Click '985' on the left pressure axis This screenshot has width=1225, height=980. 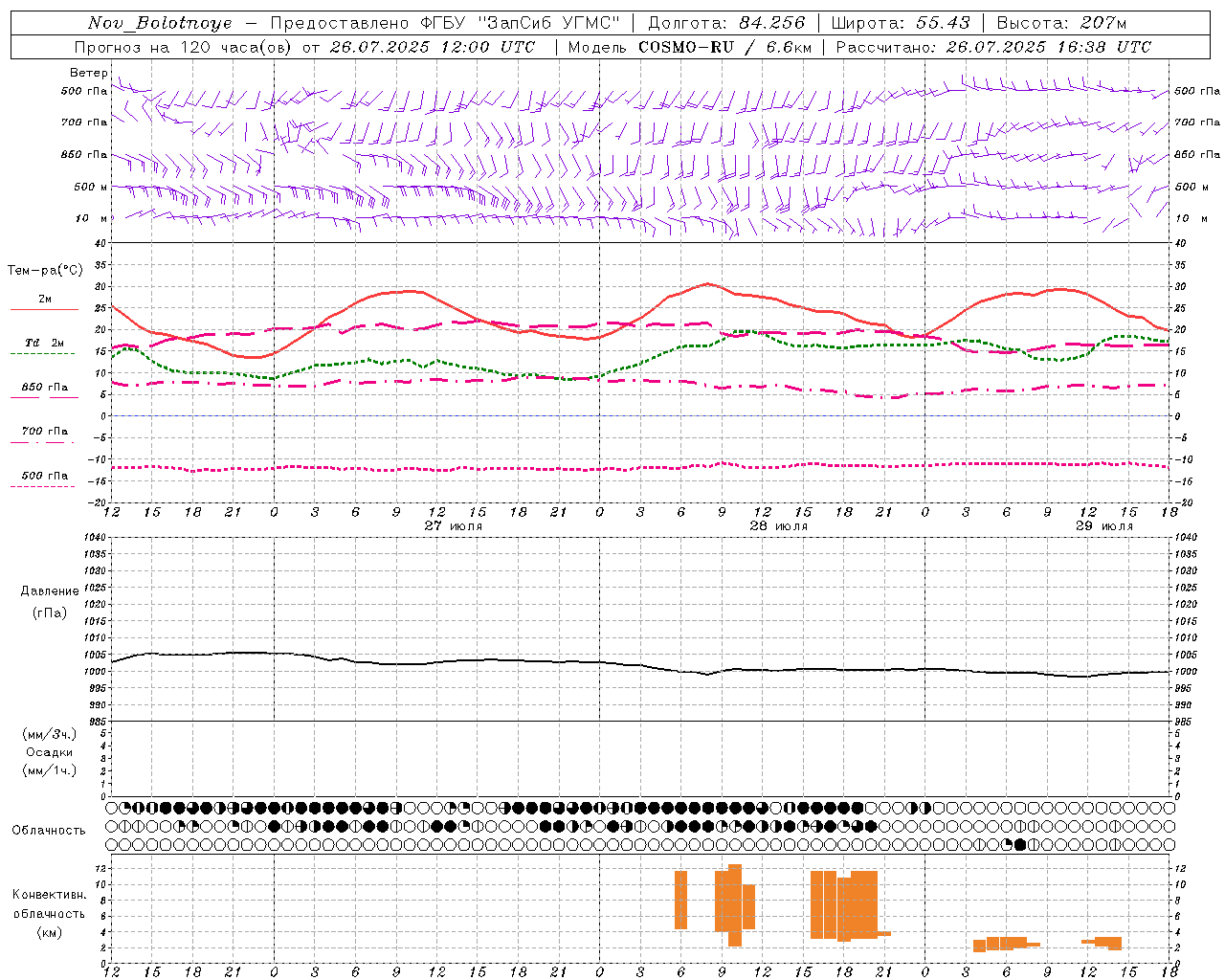[97, 722]
